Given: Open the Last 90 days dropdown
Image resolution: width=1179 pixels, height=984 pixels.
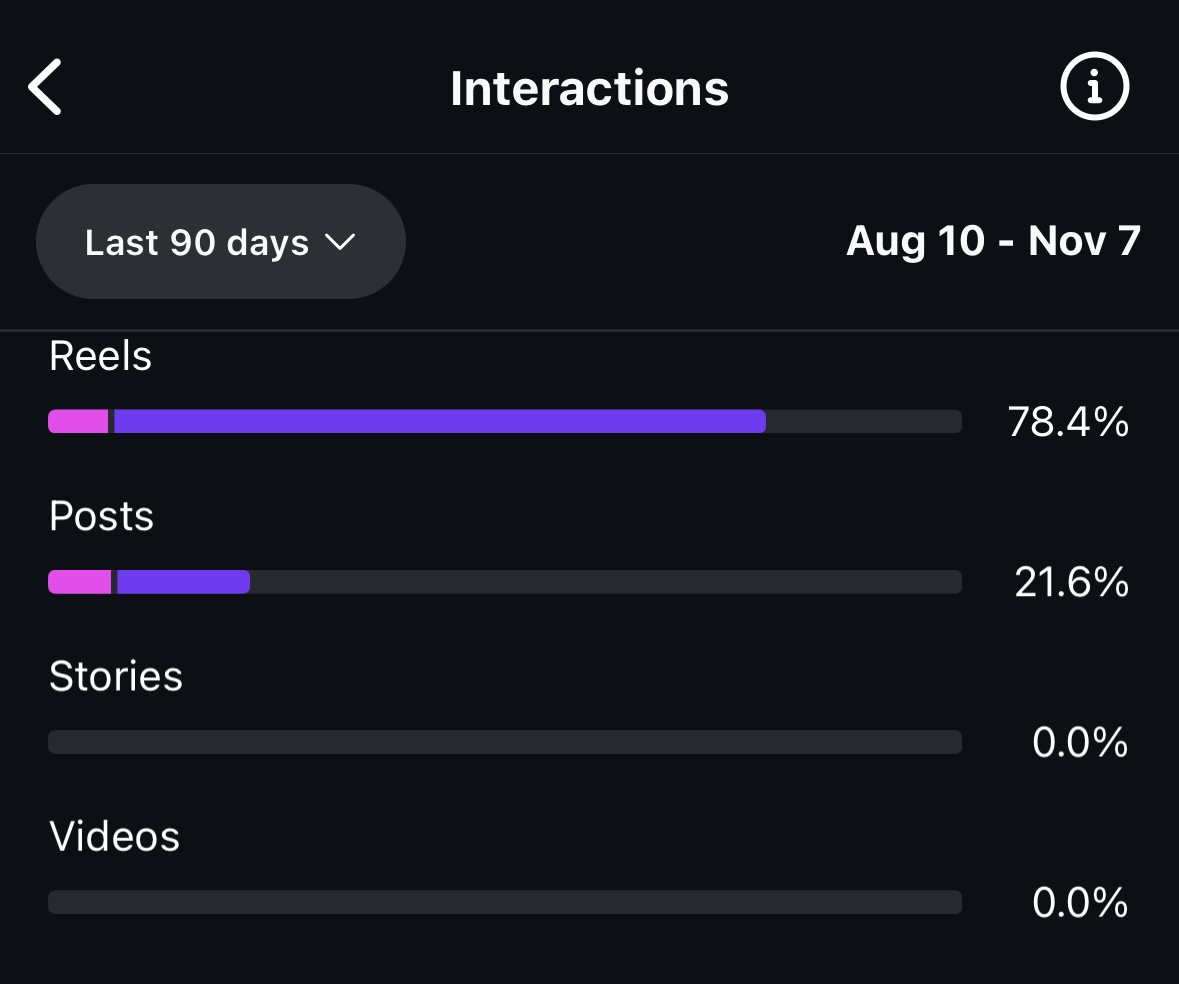Looking at the screenshot, I should coord(220,242).
